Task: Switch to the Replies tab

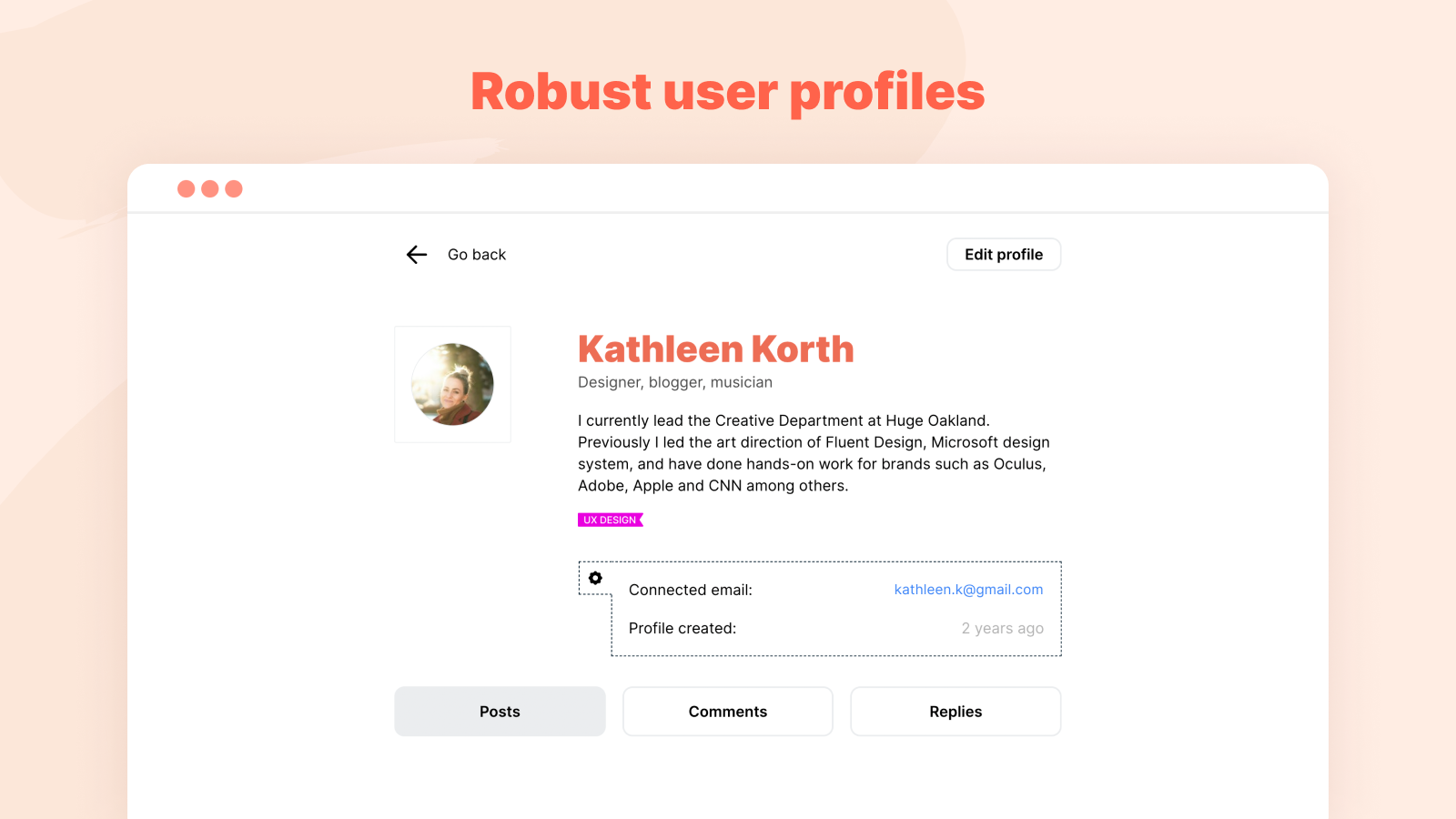Action: pos(955,712)
